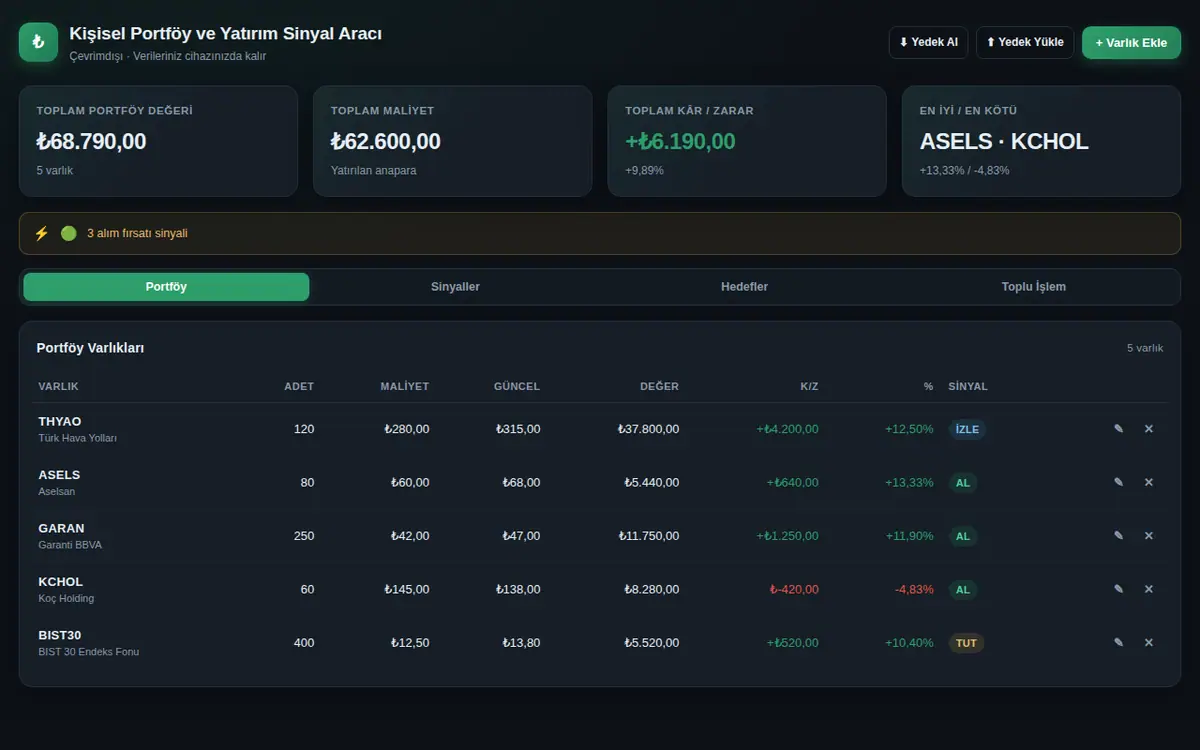Click the KCHOL ticker name
Image resolution: width=1200 pixels, height=750 pixels.
coord(61,582)
